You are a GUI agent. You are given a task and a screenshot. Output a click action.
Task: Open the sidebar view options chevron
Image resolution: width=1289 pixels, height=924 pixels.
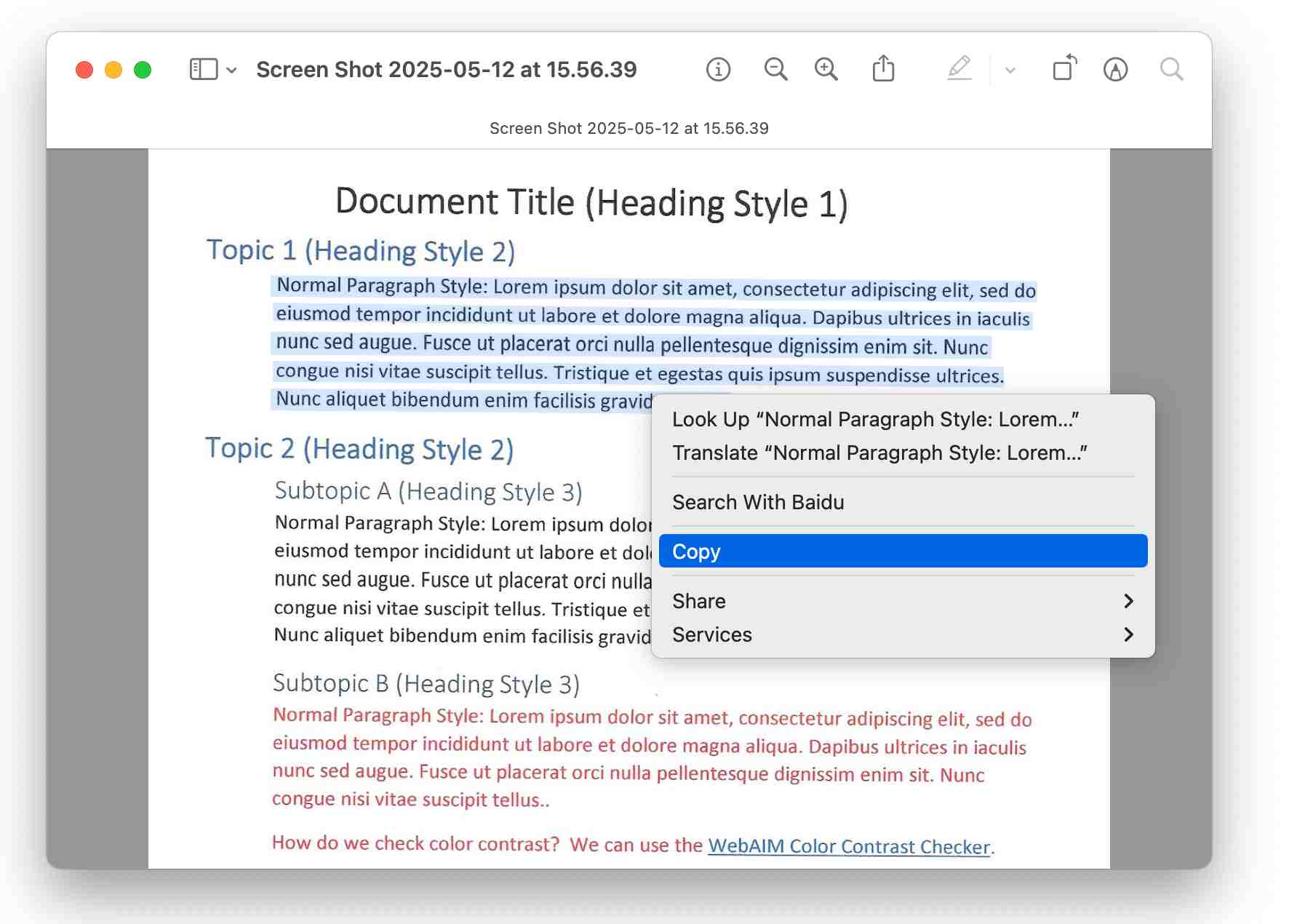point(231,71)
